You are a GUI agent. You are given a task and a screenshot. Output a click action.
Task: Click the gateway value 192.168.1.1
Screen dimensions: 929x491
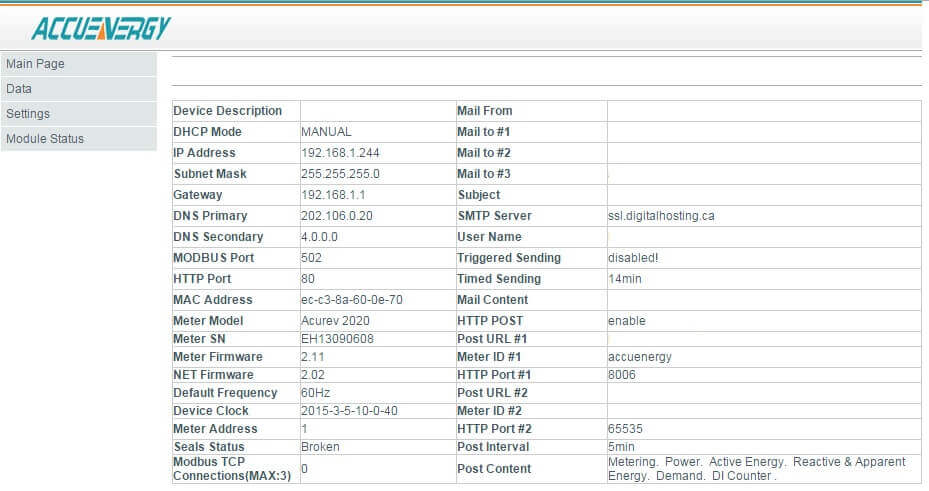pyautogui.click(x=332, y=195)
